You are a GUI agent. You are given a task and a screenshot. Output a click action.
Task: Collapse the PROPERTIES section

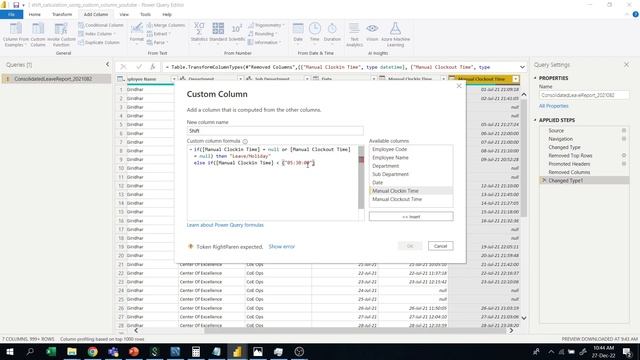coord(535,78)
